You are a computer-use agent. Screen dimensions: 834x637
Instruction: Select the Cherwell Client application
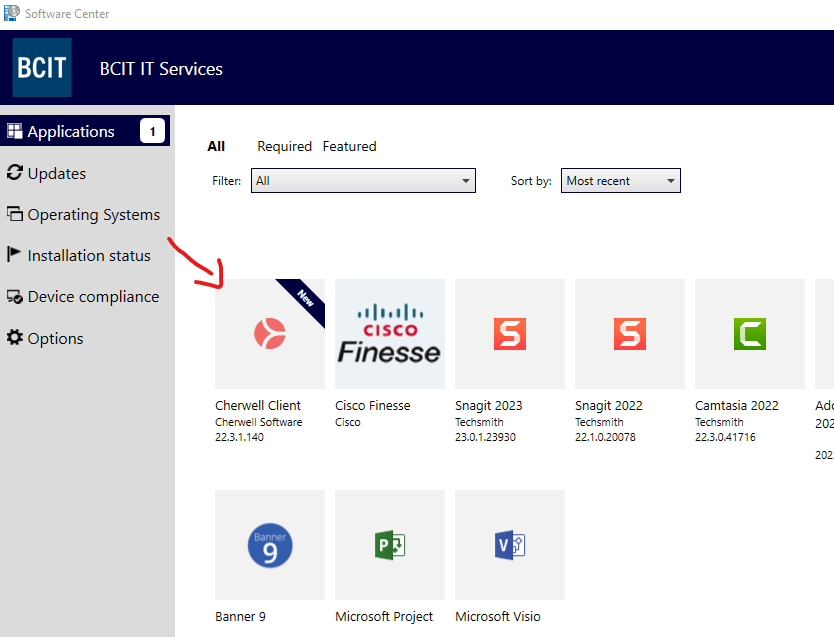269,334
